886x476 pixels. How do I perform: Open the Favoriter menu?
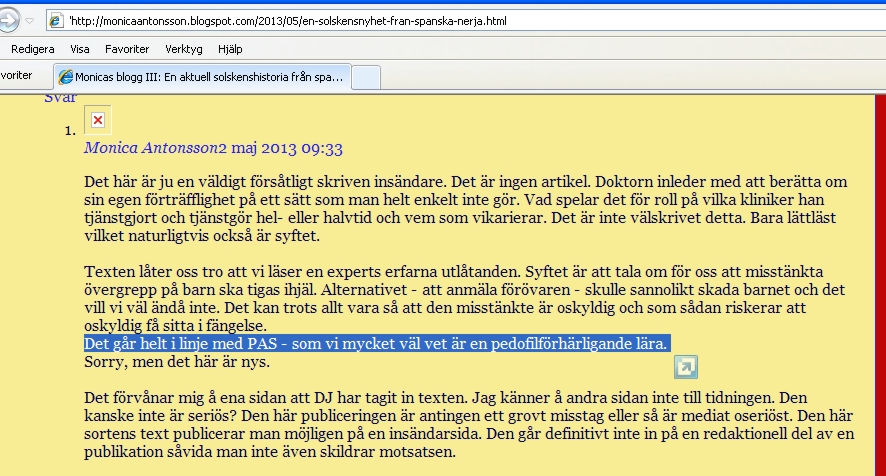coord(127,49)
